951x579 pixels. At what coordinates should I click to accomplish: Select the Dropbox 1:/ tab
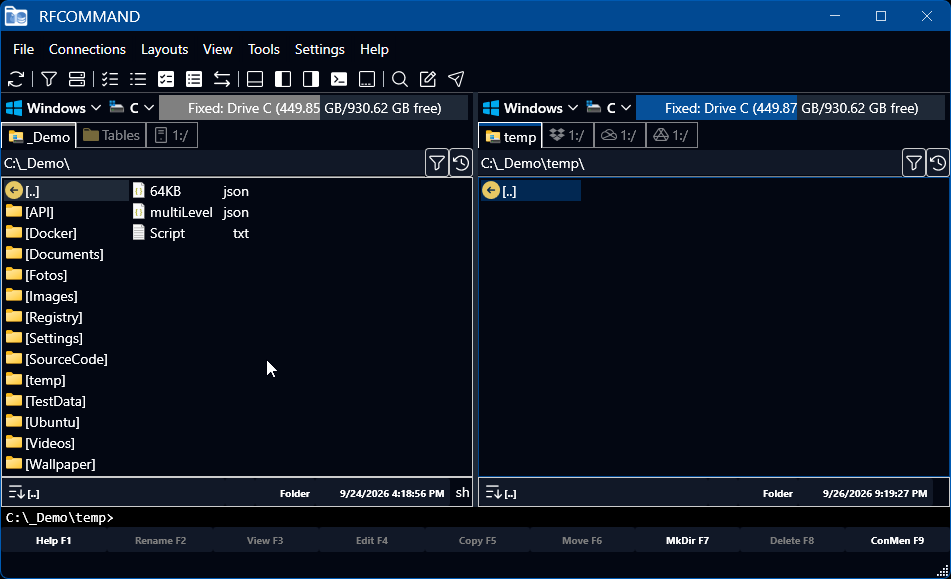(568, 135)
